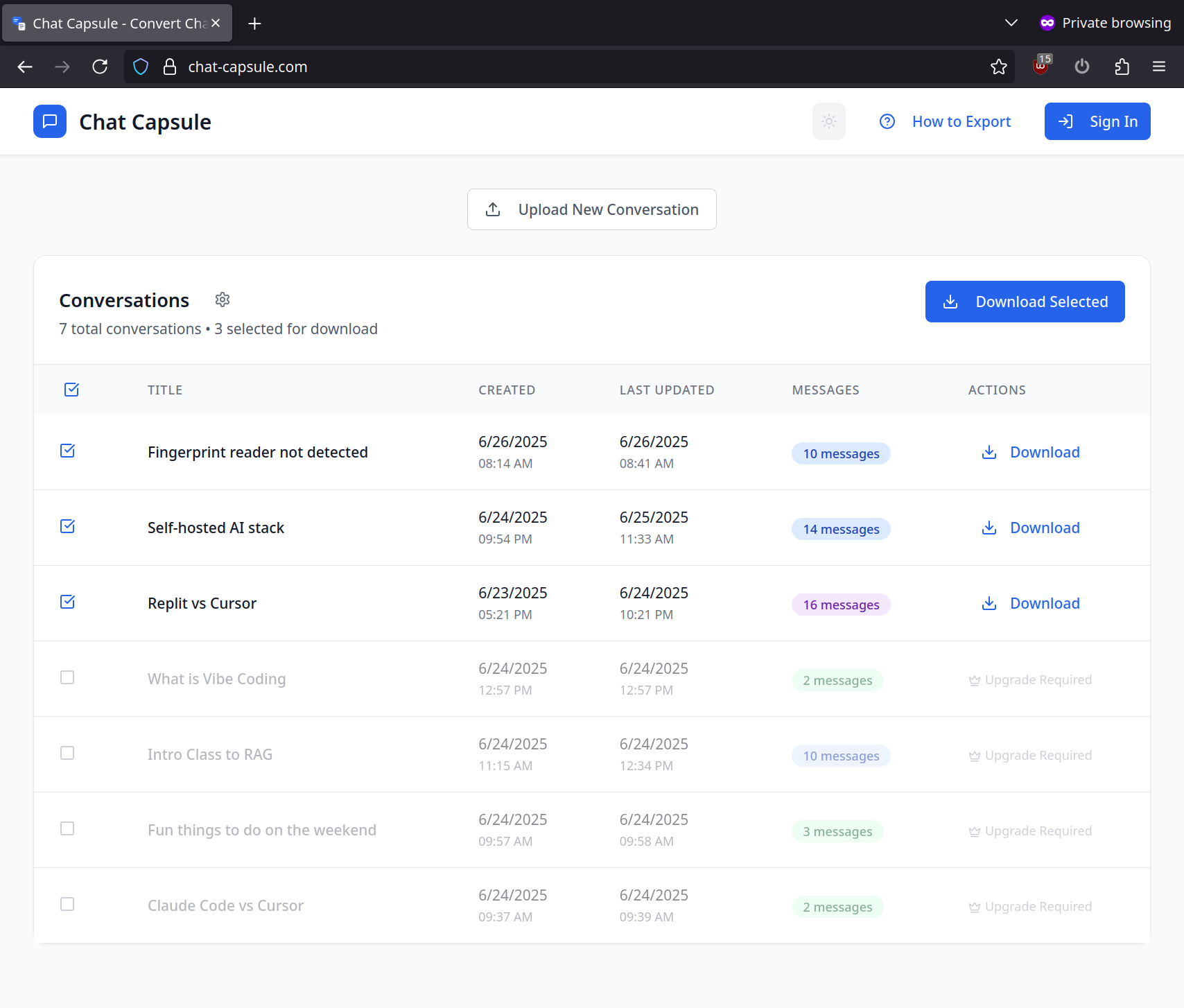The image size is (1184, 1008).
Task: Bookmark this page with star icon
Action: (998, 67)
